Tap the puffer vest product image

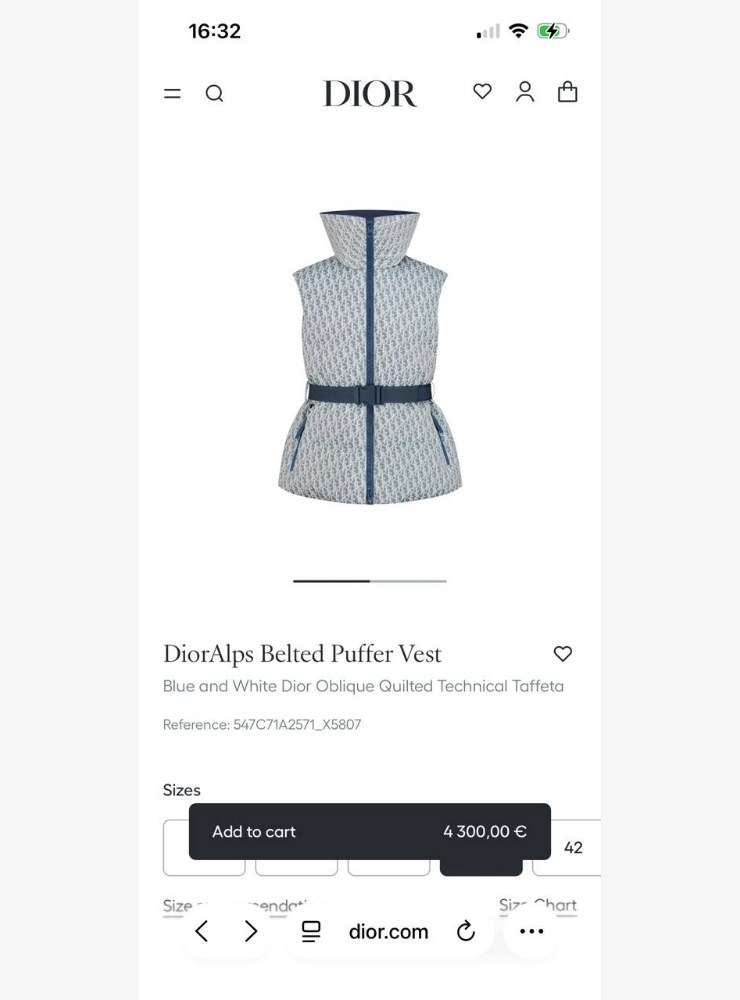(x=369, y=357)
